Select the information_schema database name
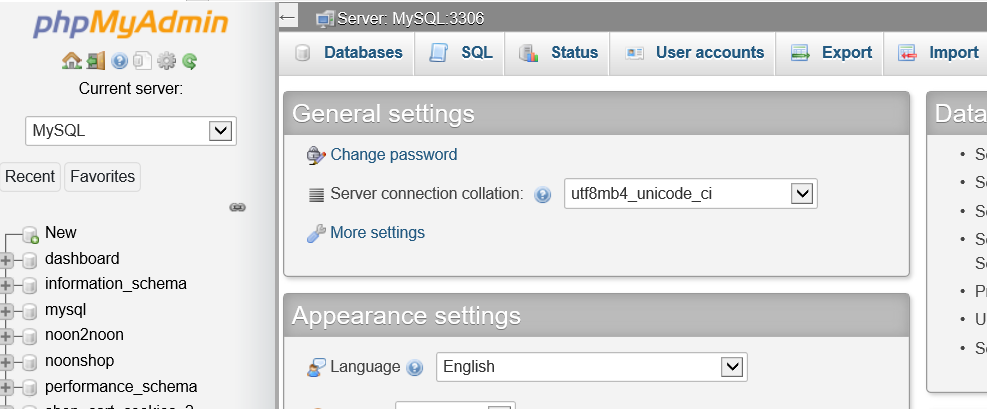 (x=116, y=284)
